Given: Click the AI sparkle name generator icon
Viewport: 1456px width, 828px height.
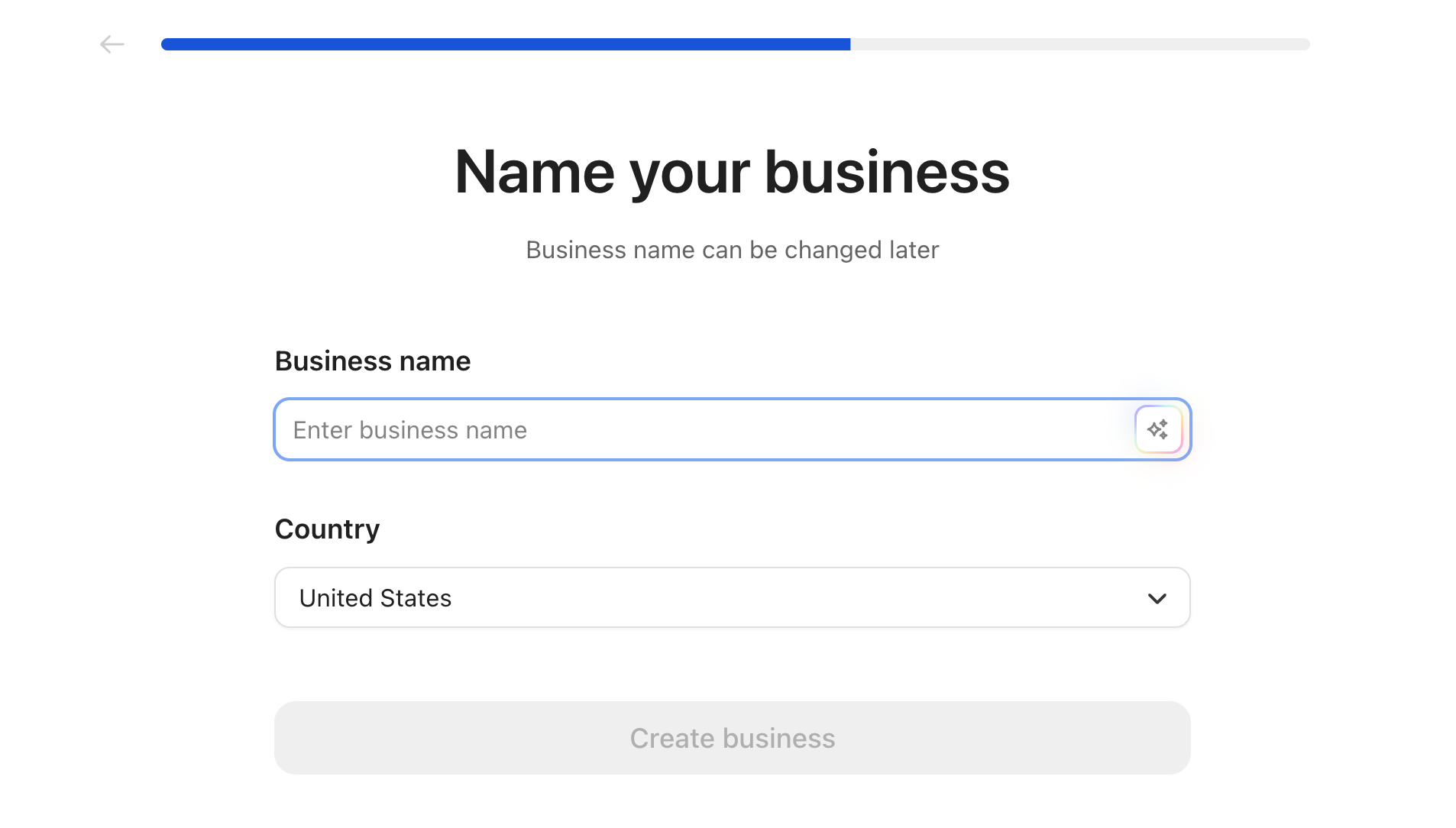Looking at the screenshot, I should (1158, 429).
